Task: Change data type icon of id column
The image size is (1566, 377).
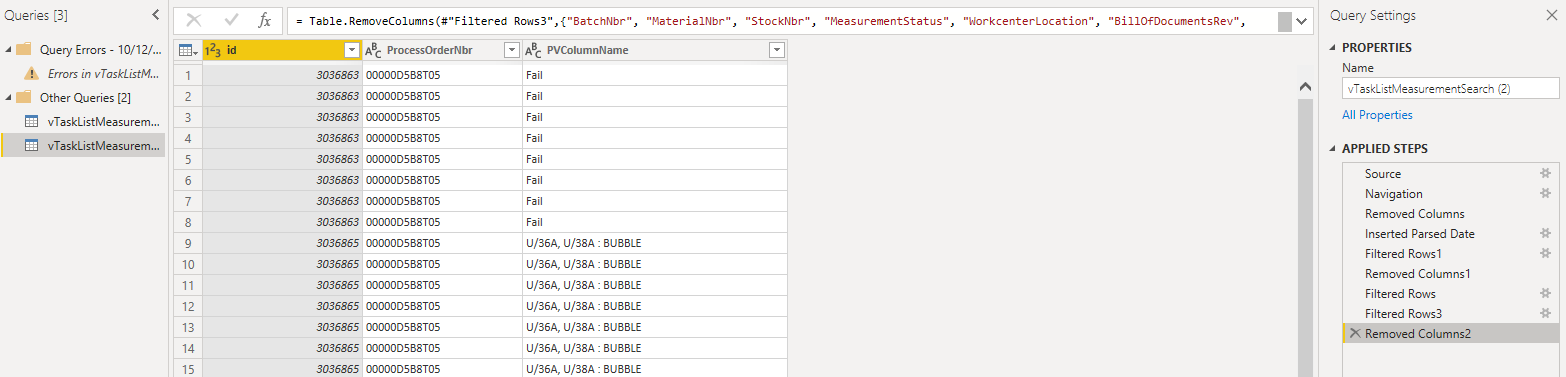Action: coord(213,50)
